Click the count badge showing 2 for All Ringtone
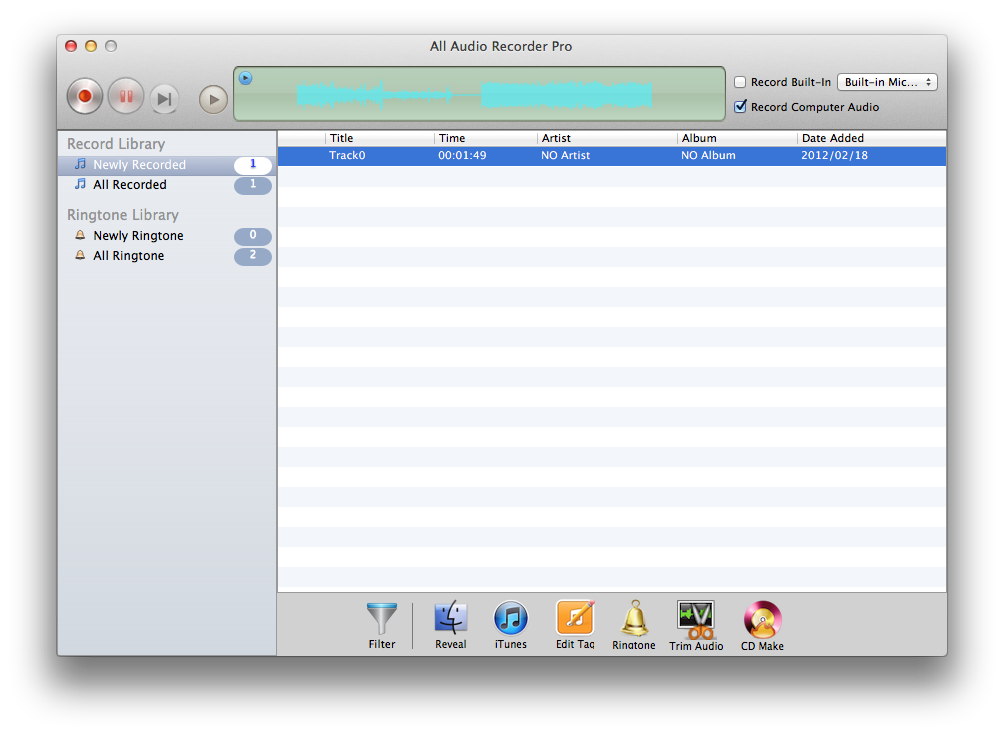 point(253,255)
